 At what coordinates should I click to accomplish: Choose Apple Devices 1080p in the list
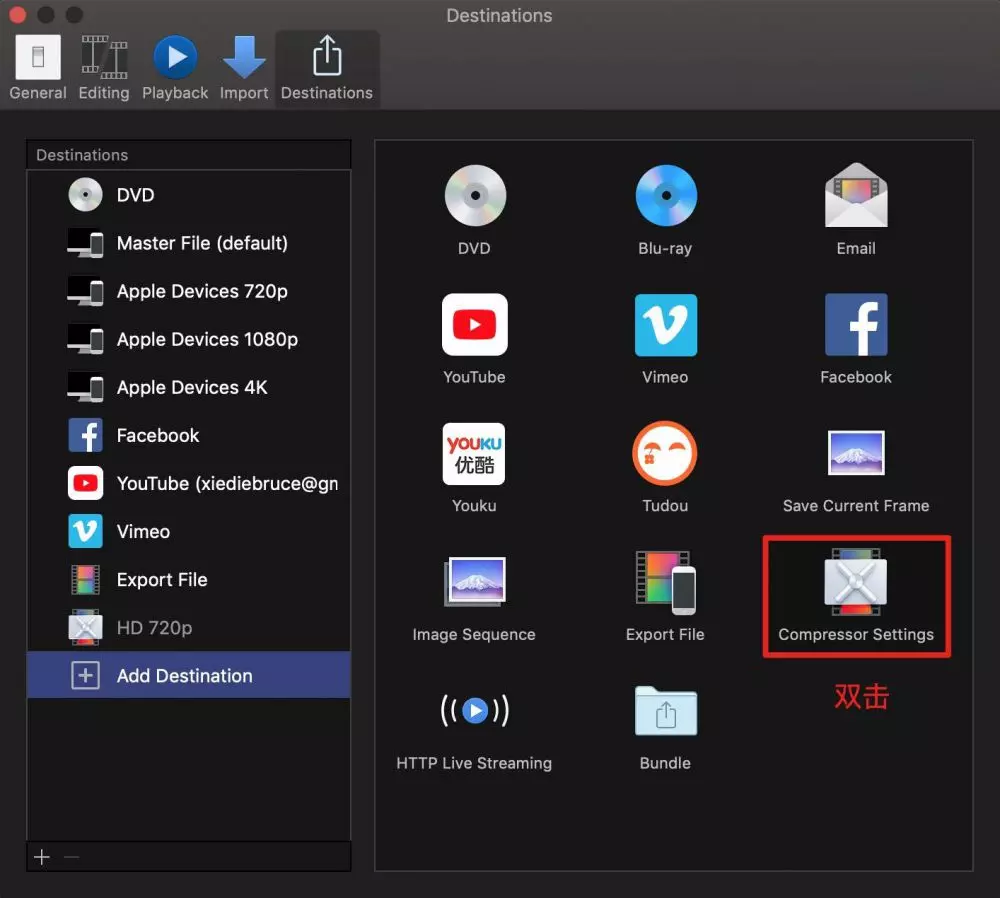tap(189, 339)
